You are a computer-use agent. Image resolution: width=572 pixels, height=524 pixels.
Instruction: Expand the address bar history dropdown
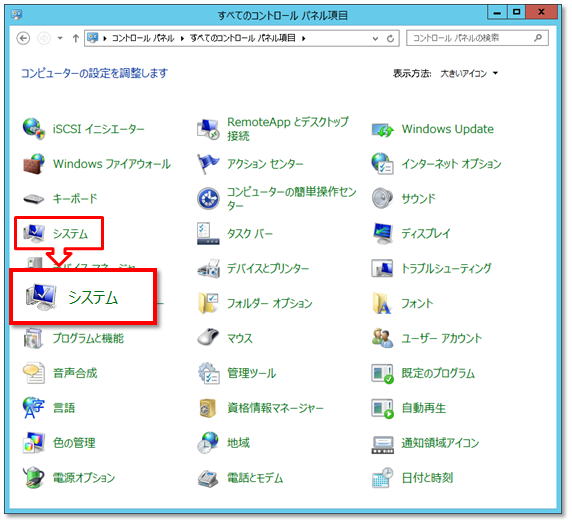pyautogui.click(x=375, y=38)
